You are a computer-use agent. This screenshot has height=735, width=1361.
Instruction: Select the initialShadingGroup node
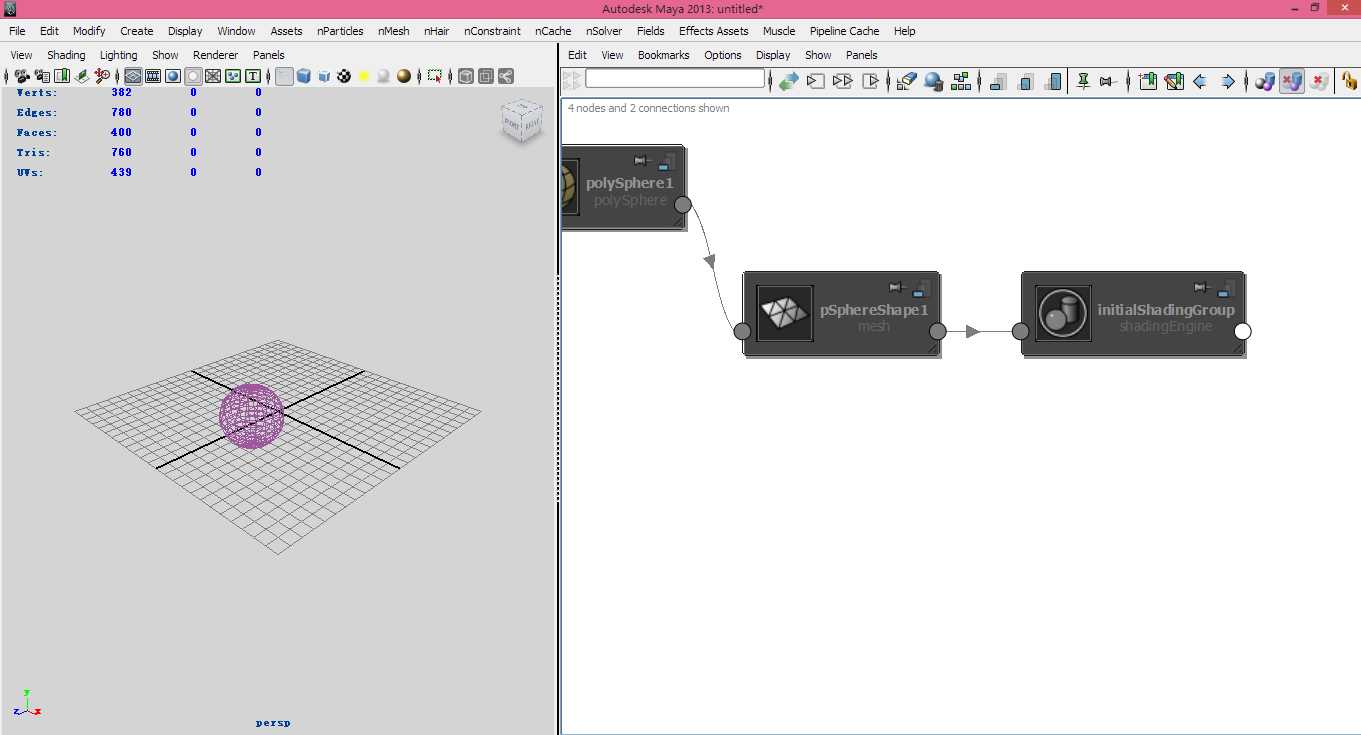(x=1133, y=313)
